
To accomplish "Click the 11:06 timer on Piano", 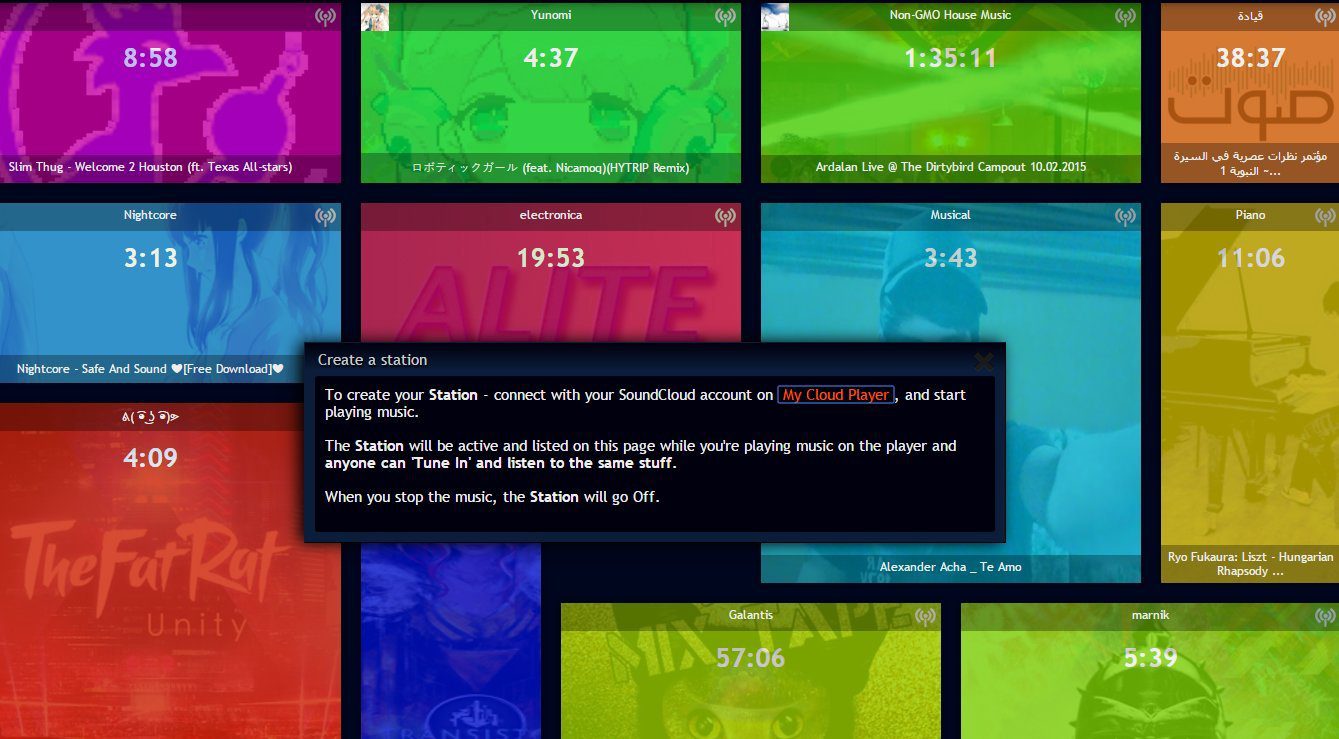I will click(1250, 258).
